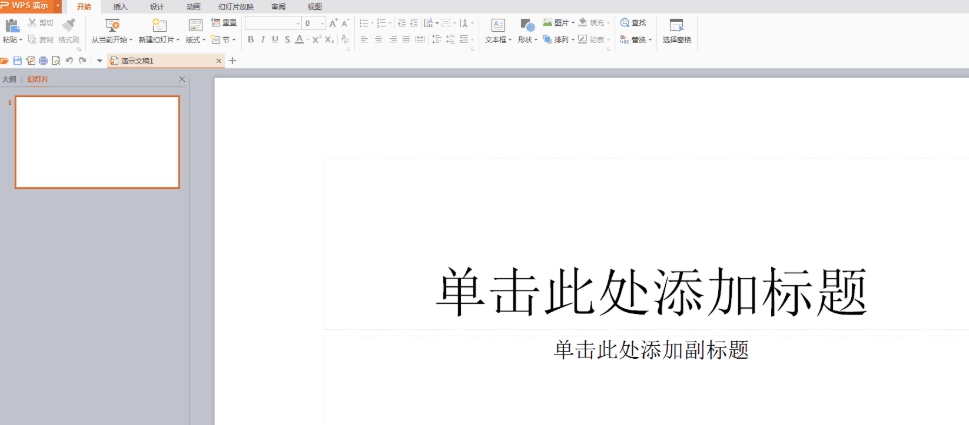This screenshot has width=969, height=425.
Task: Click the print preview quick access icon
Action: pyautogui.click(x=56, y=61)
